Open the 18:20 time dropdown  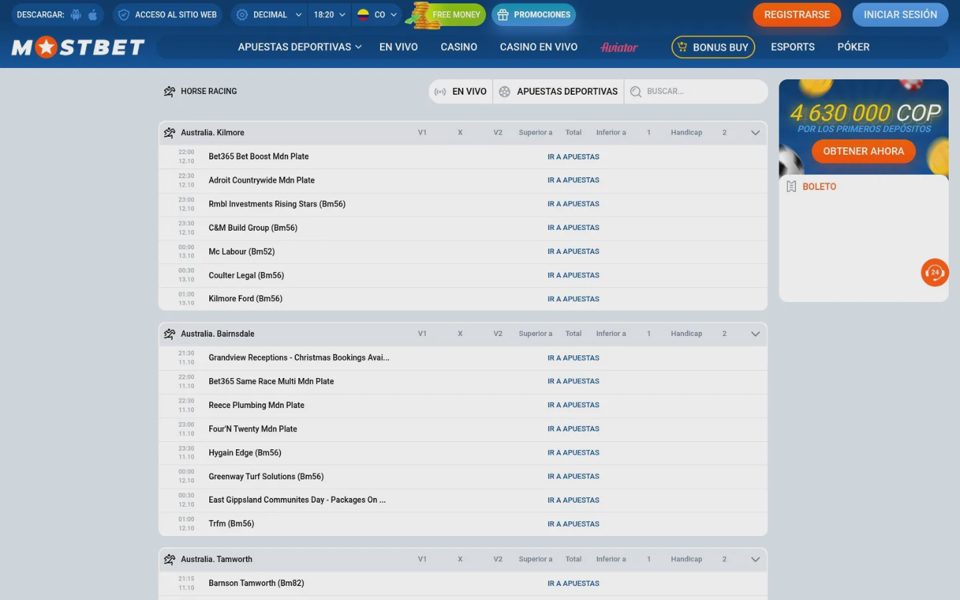pos(329,15)
